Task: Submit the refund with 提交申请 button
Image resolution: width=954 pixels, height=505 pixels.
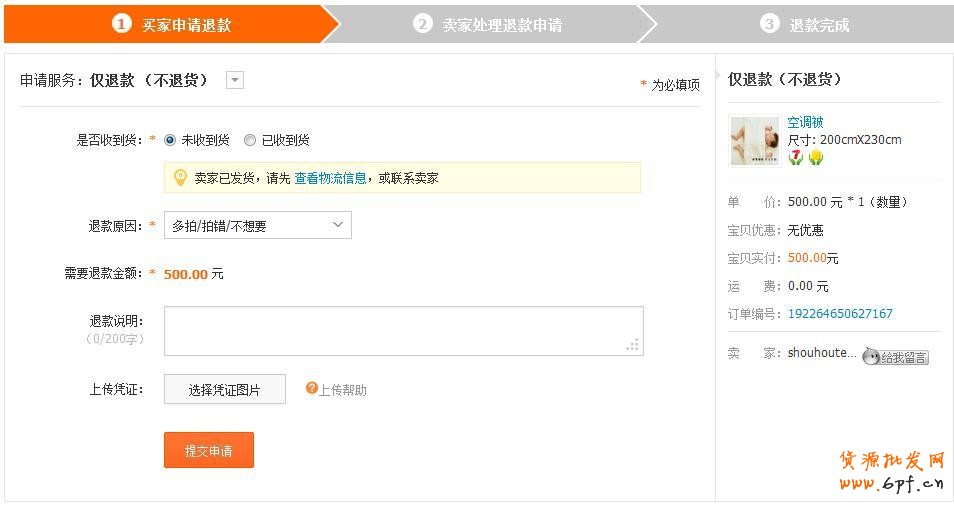Action: pyautogui.click(x=209, y=450)
